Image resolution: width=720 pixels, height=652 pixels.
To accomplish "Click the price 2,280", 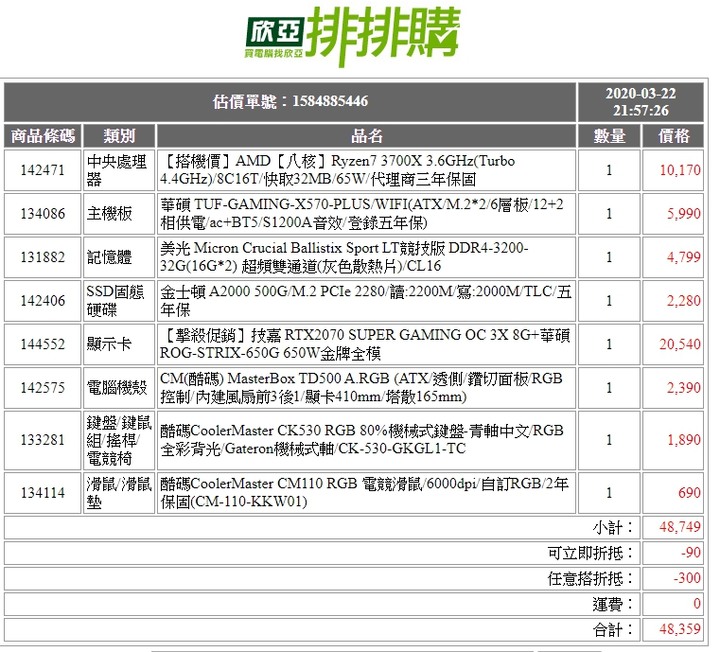I will tap(684, 301).
